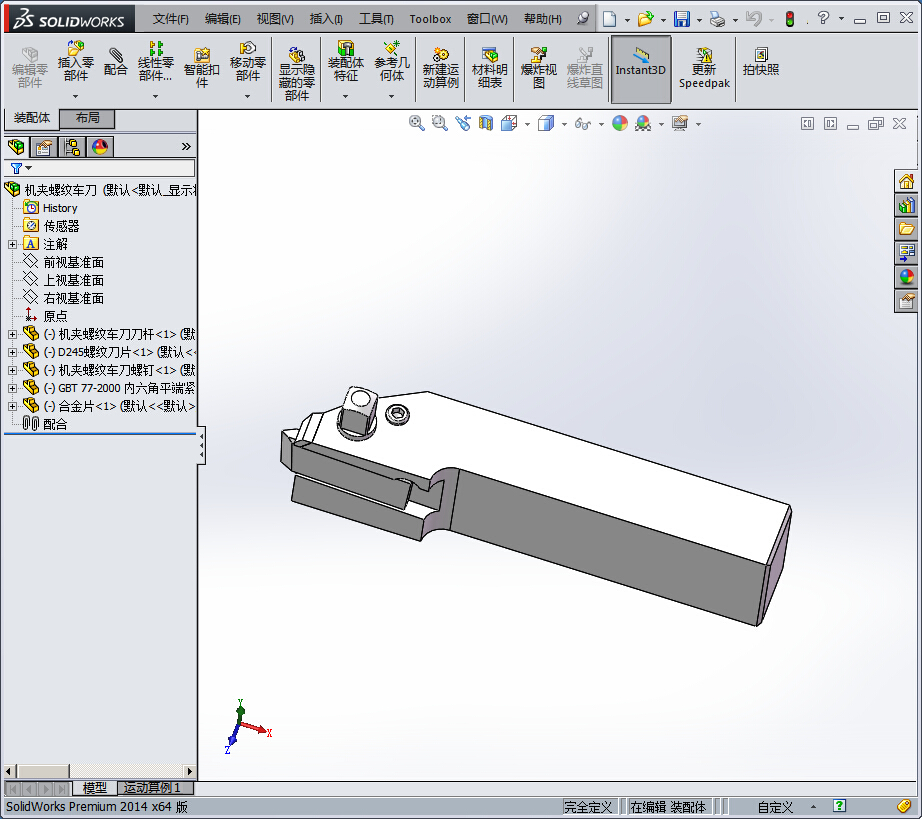The height and width of the screenshot is (819, 922).
Task: Expand the 注解 annotations node
Action: (x=12, y=244)
